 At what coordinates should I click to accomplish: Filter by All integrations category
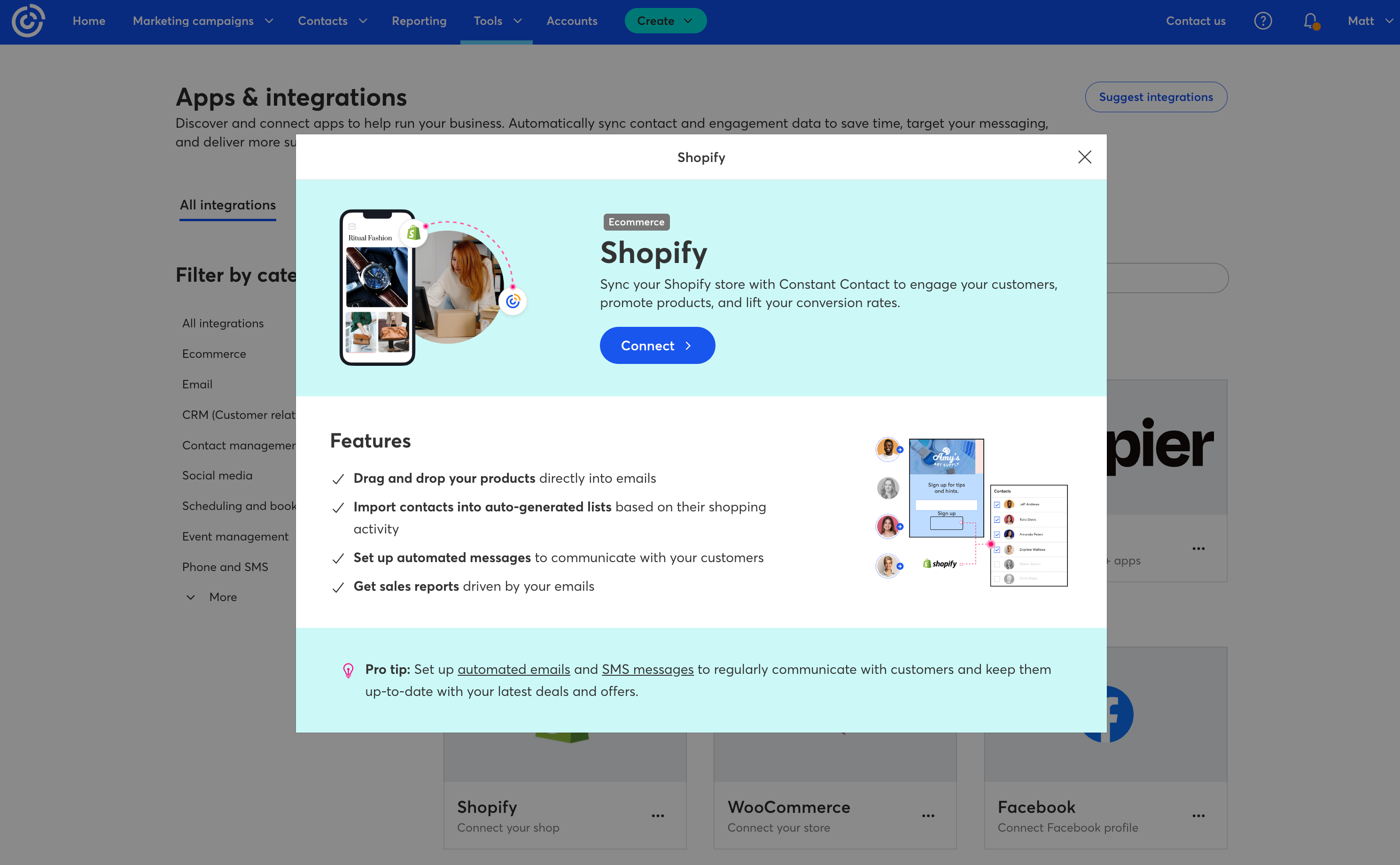(x=223, y=323)
